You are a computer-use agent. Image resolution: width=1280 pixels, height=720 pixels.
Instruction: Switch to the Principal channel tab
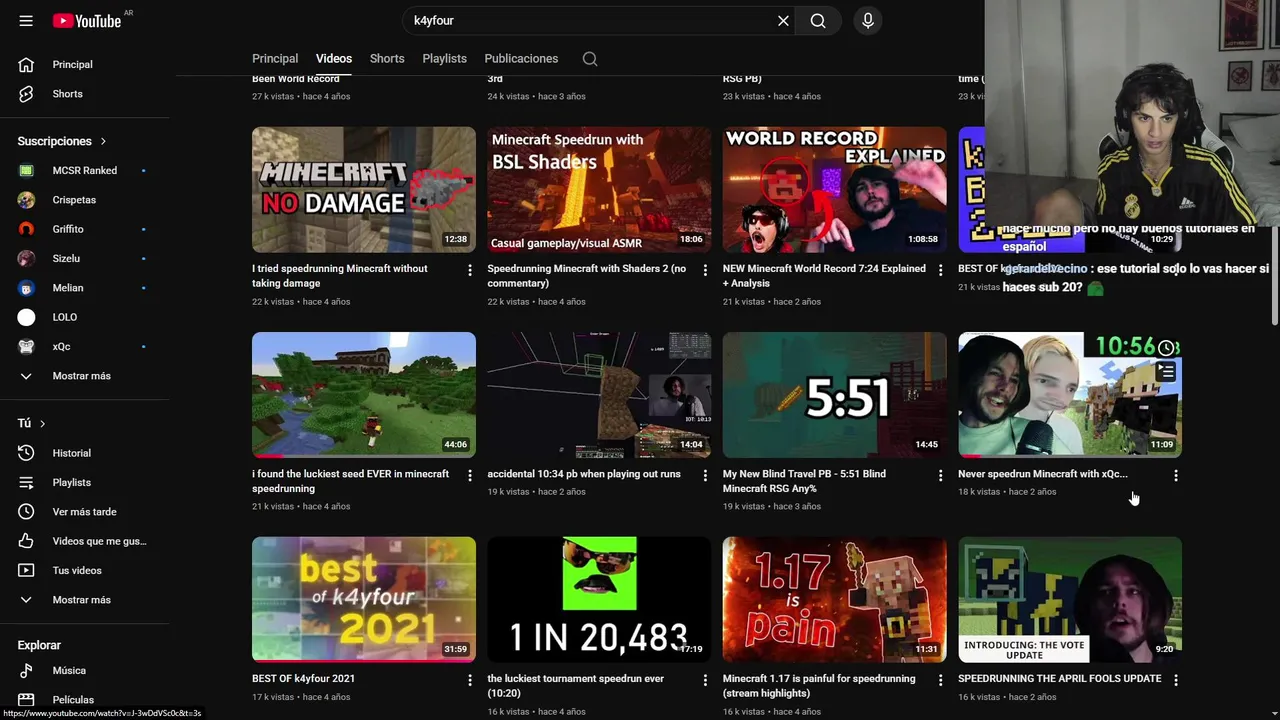[x=275, y=59]
